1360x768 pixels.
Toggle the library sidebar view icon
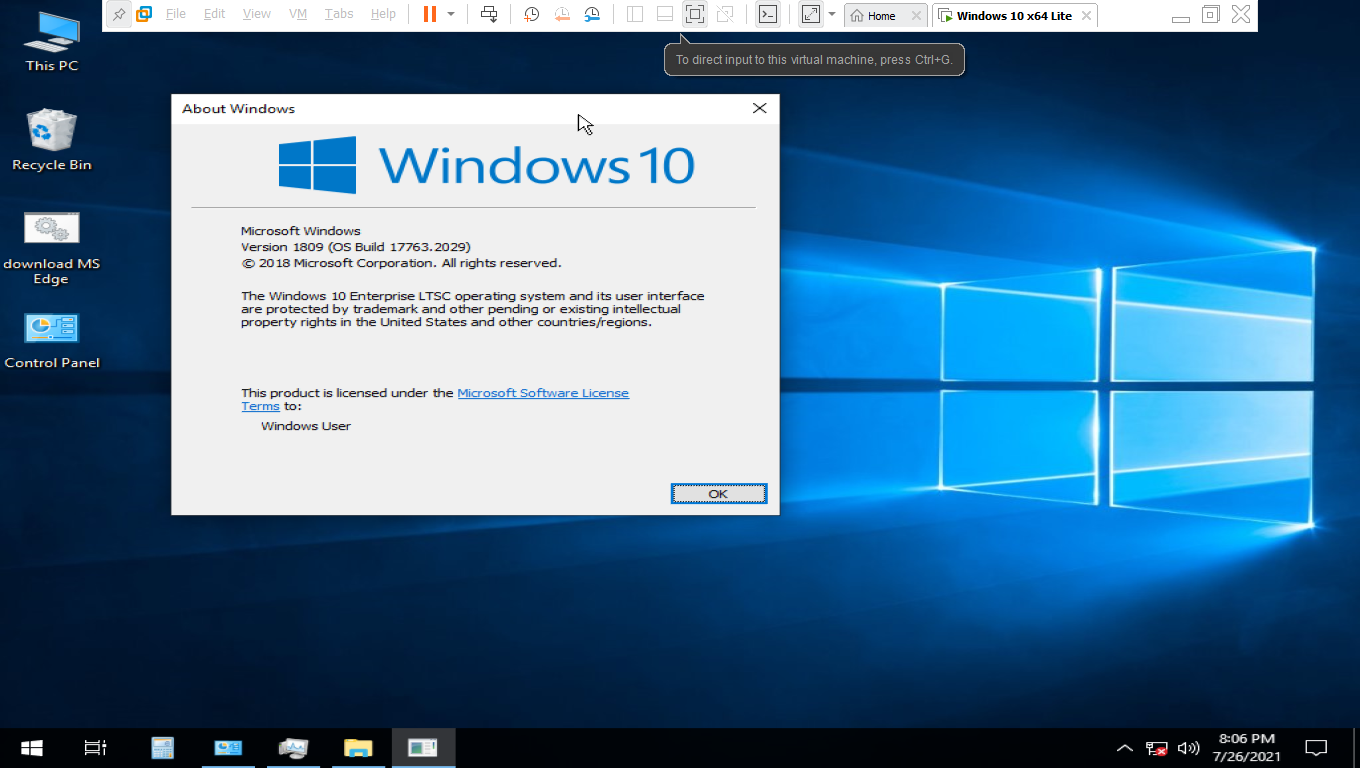[635, 14]
